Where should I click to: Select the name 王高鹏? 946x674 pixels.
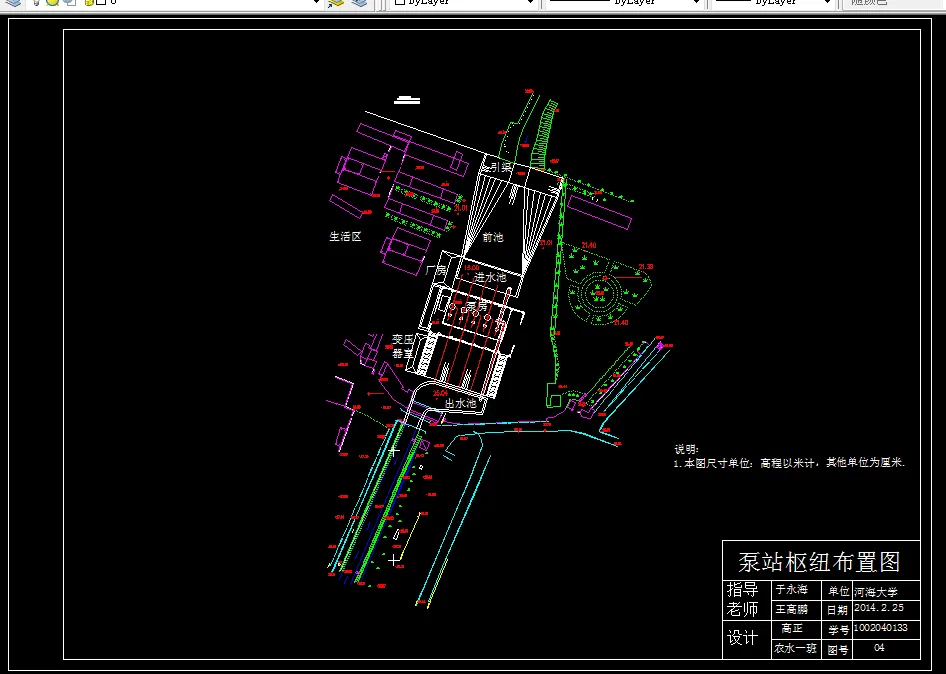792,609
